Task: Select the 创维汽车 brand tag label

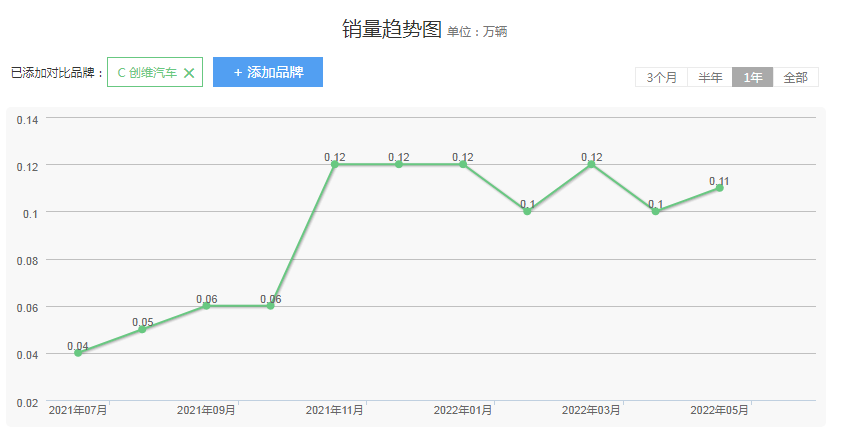Action: (147, 73)
